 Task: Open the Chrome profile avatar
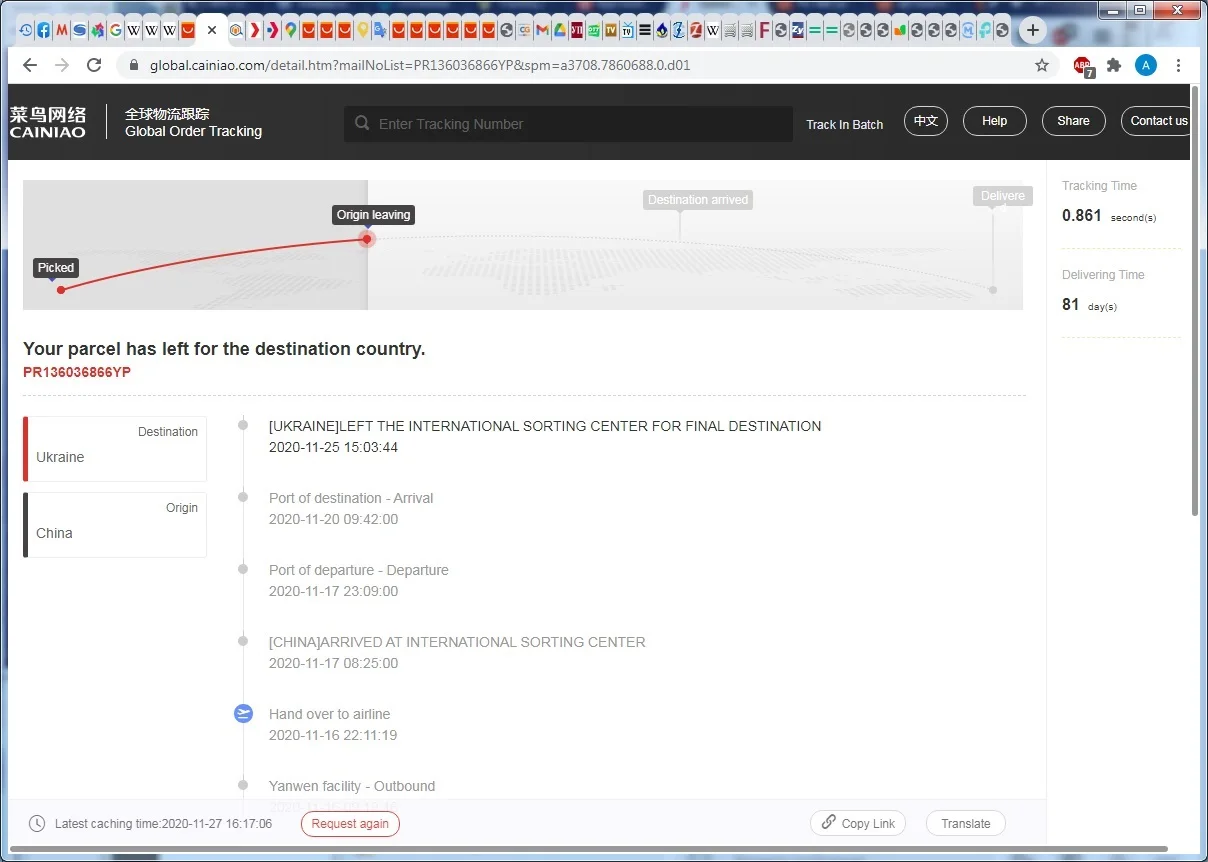pyautogui.click(x=1146, y=66)
